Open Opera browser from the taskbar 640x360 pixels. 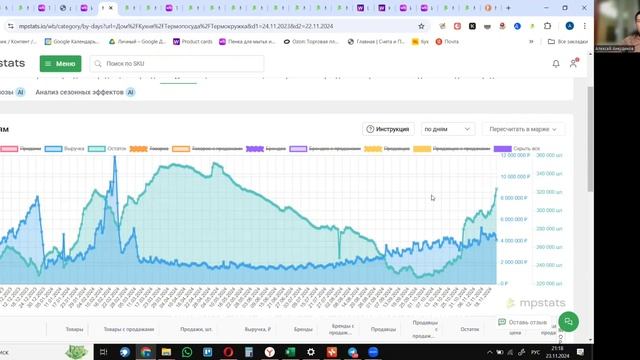click(x=228, y=352)
